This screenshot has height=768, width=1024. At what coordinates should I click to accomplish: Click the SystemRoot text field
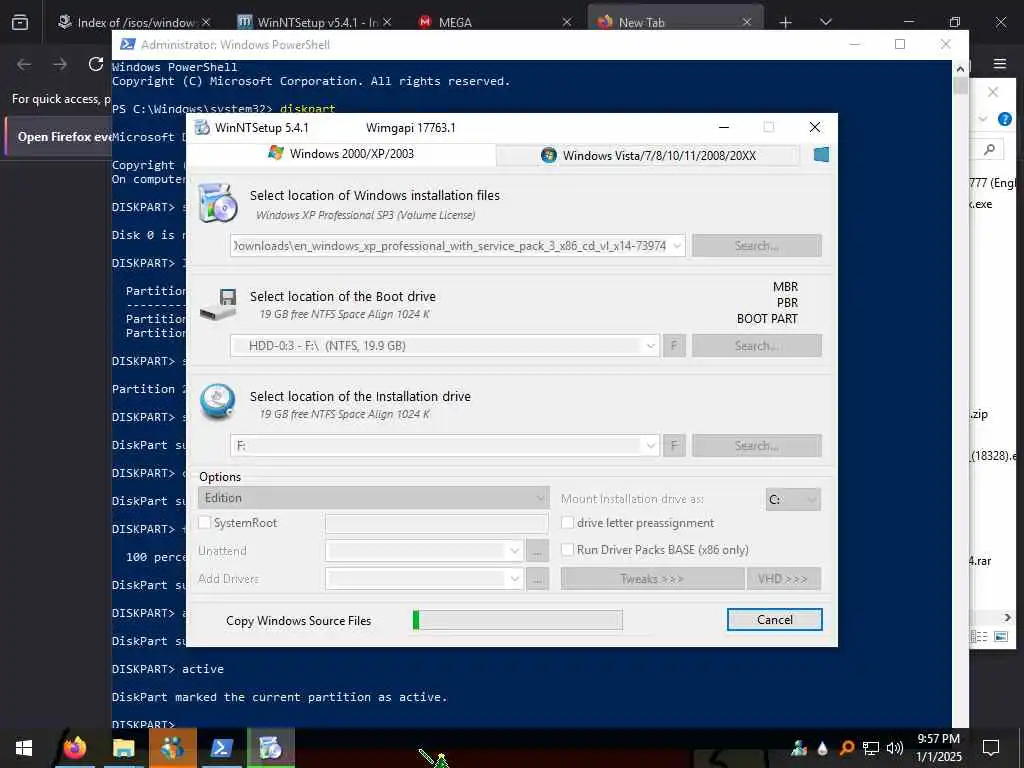pos(437,523)
